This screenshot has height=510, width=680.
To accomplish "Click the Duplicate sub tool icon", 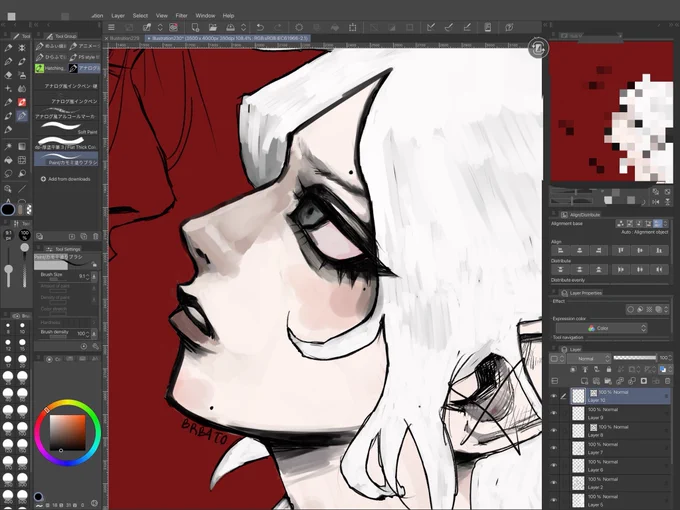I will pos(84,236).
